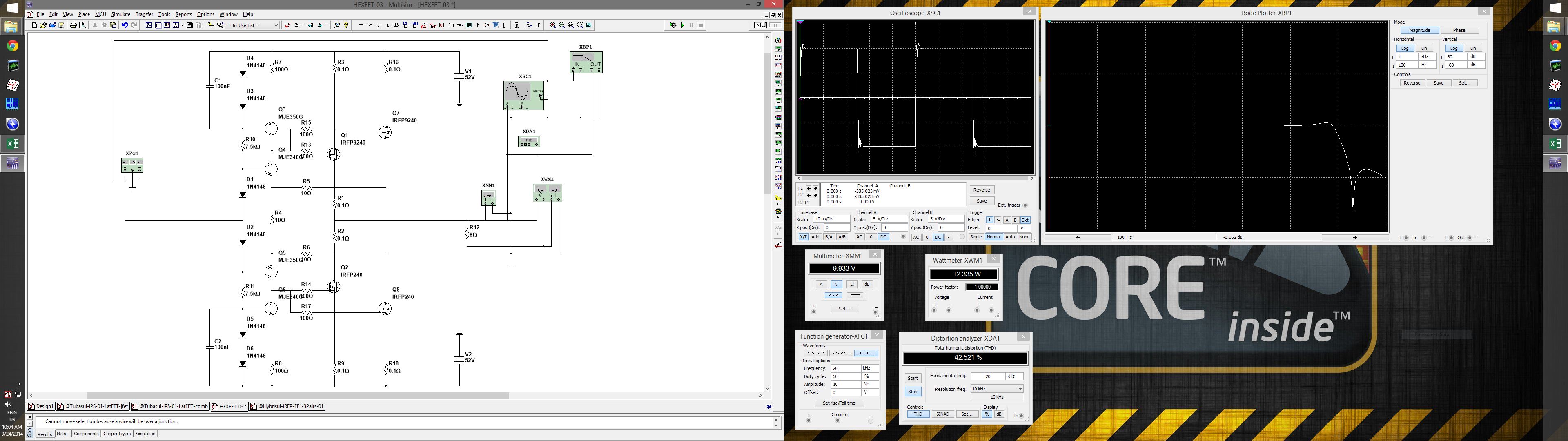This screenshot has height=441, width=1568.
Task: Click the Electrical rules check icon
Action: point(287,25)
